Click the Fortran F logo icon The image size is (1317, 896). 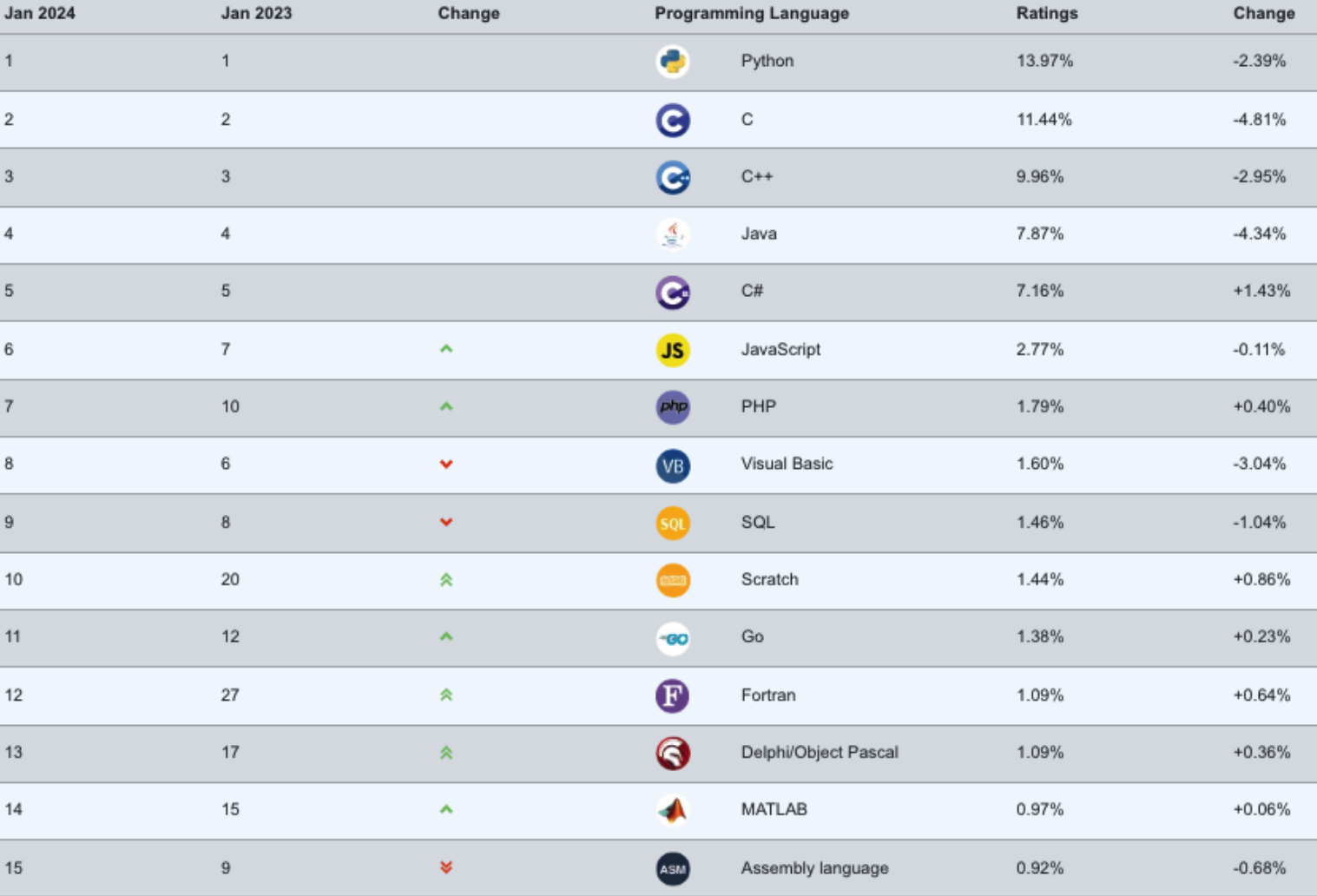coord(673,695)
